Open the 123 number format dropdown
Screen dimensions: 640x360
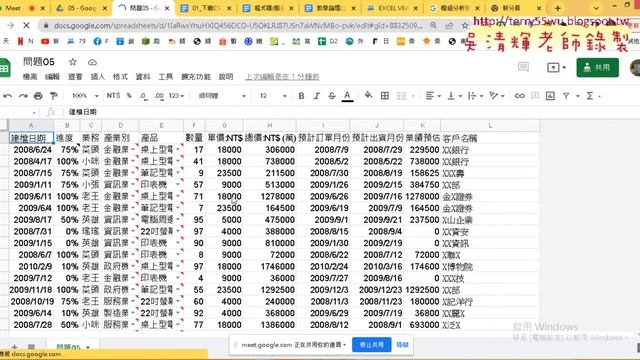point(176,96)
